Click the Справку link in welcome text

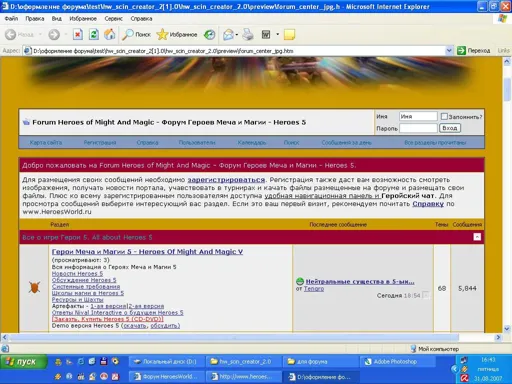click(428, 204)
